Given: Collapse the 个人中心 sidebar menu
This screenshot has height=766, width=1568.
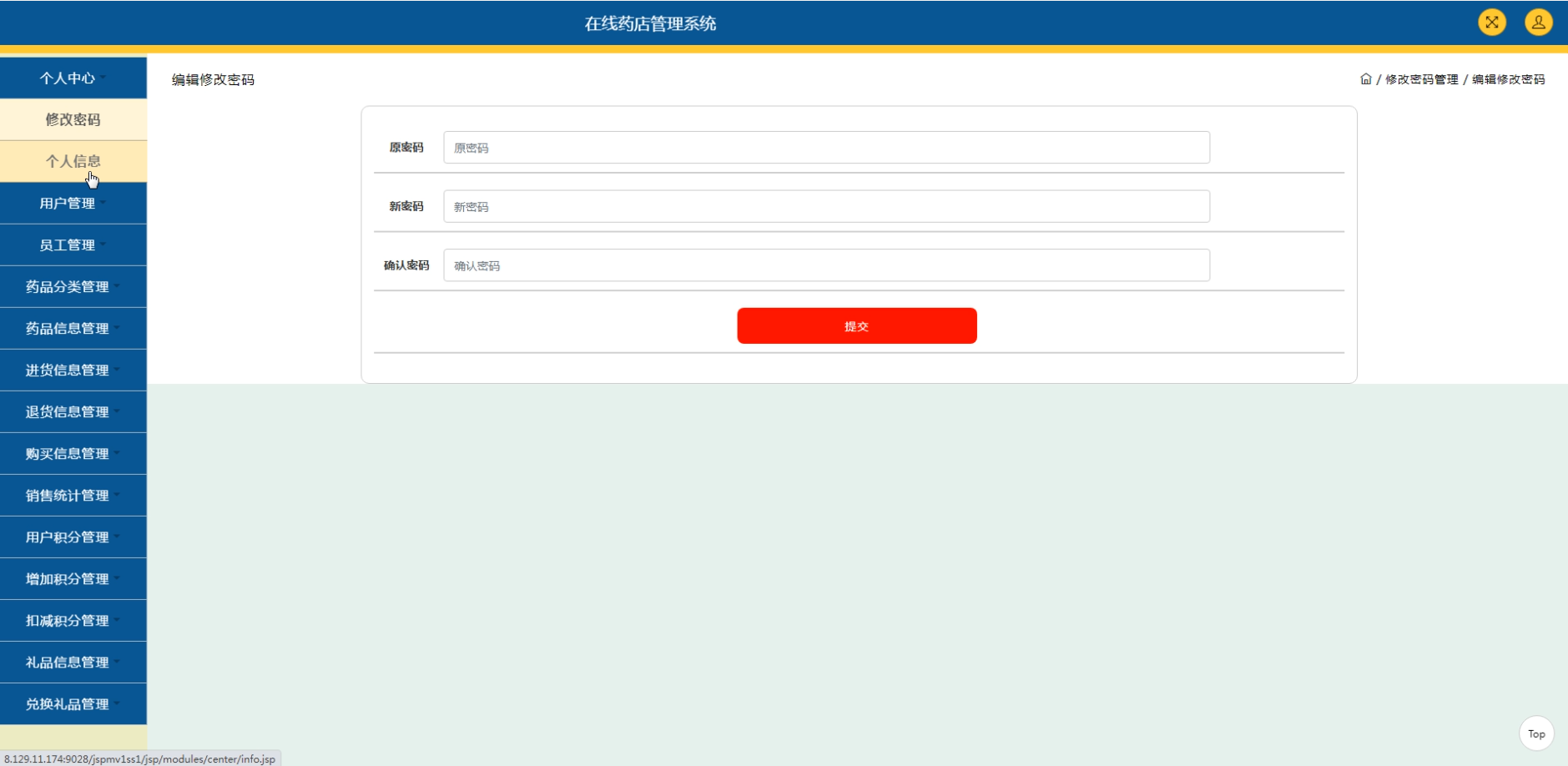Looking at the screenshot, I should pyautogui.click(x=73, y=78).
